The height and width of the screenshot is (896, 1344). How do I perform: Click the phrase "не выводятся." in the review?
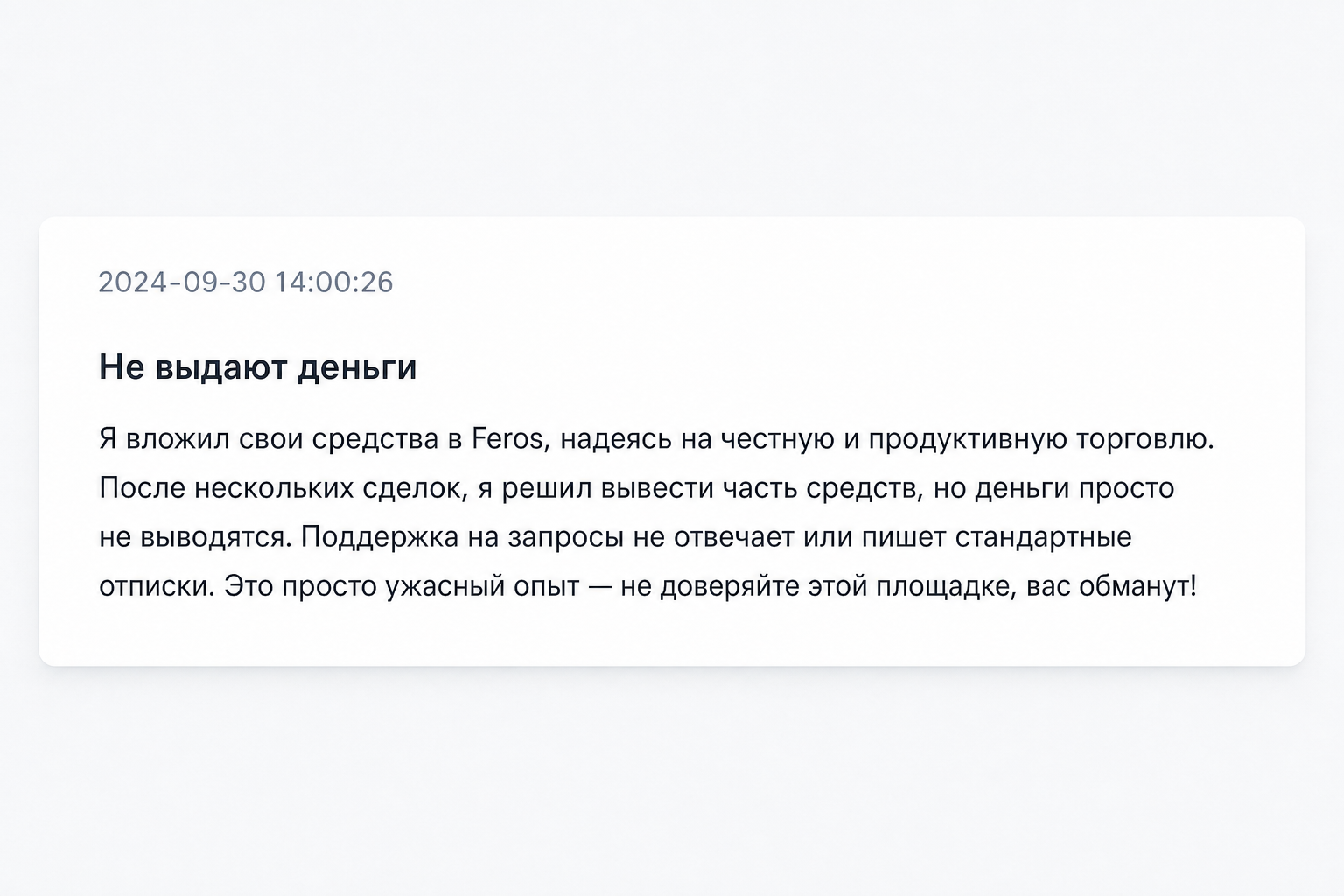195,536
